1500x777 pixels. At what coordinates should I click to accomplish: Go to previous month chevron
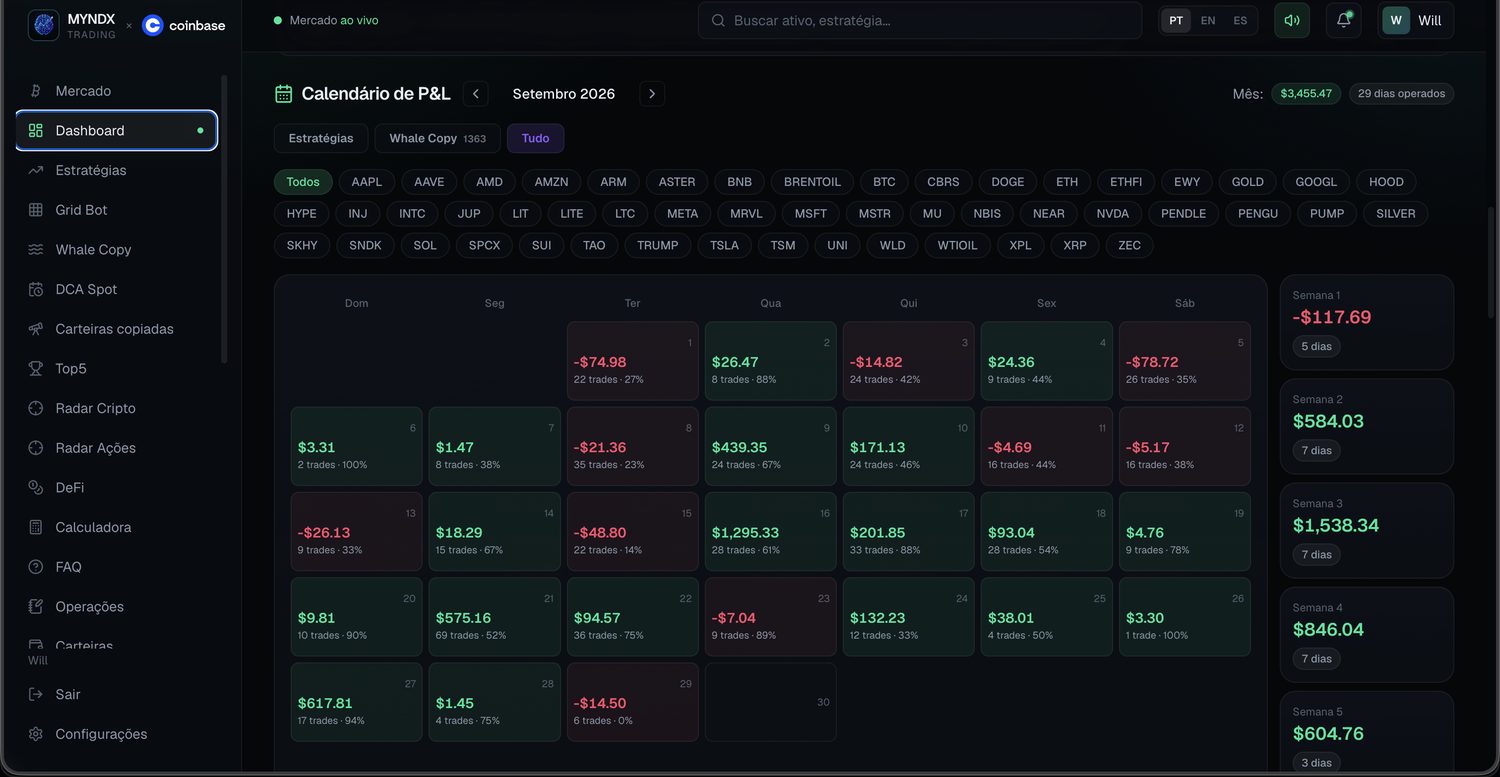[x=476, y=94]
